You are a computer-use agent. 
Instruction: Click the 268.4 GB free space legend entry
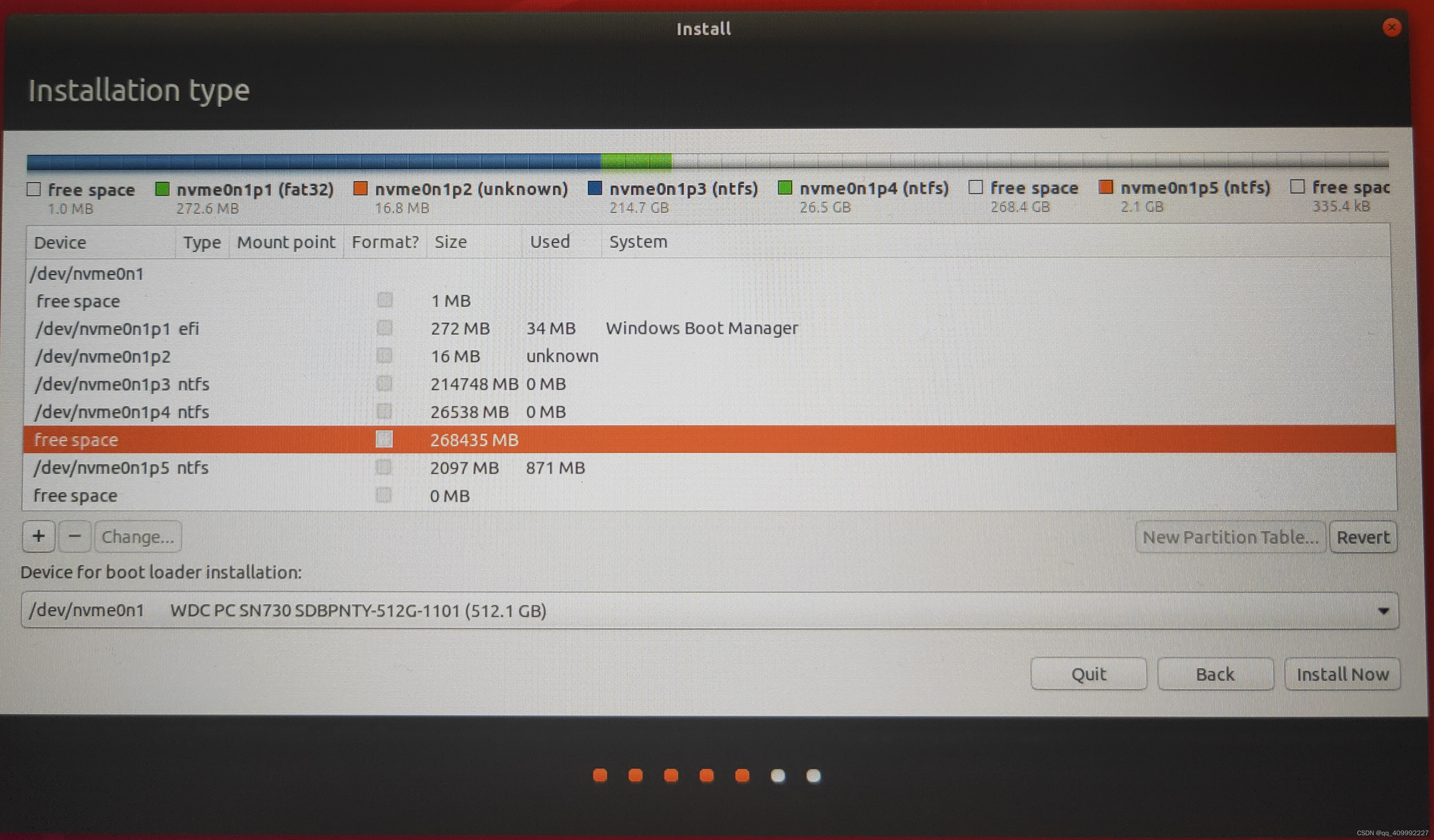[x=1024, y=196]
